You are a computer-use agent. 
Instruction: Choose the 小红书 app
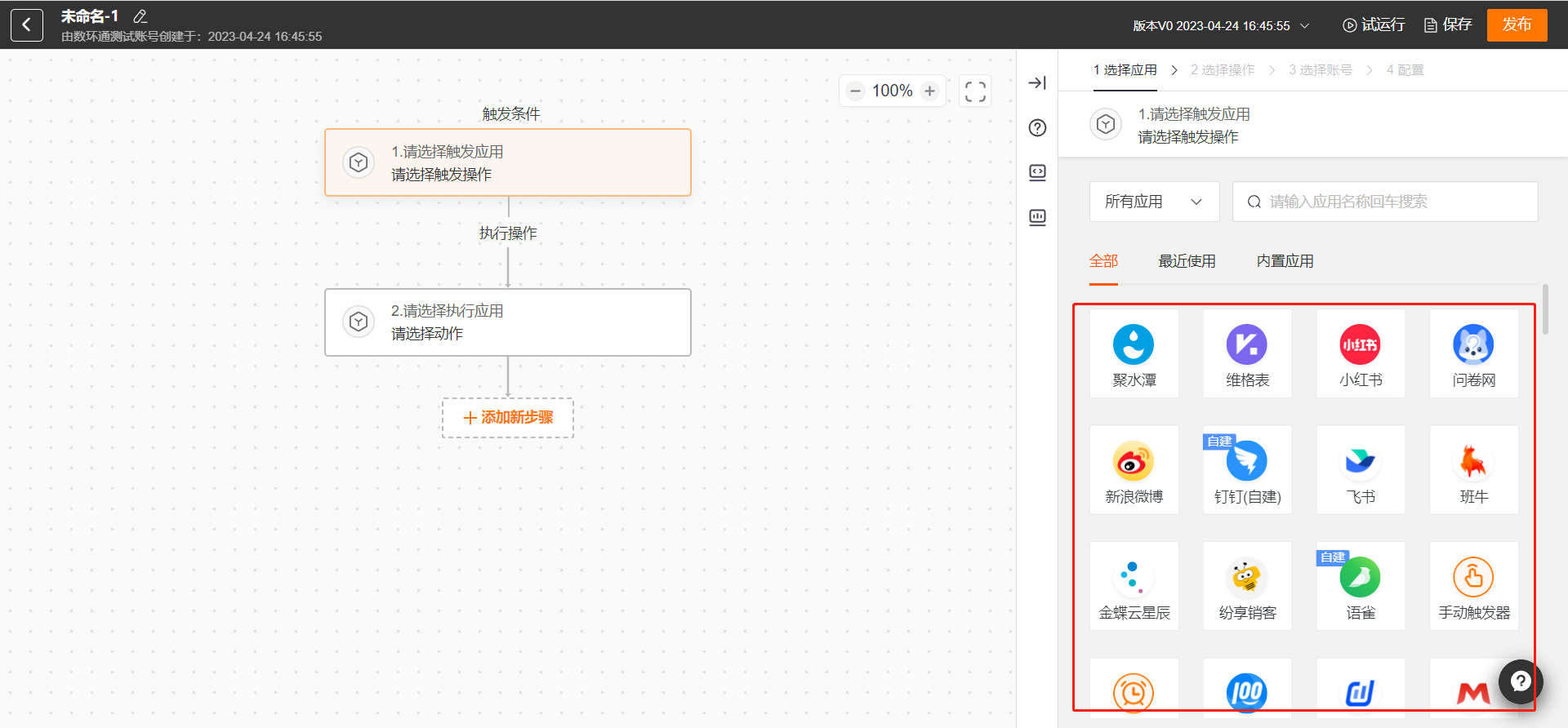(1361, 353)
